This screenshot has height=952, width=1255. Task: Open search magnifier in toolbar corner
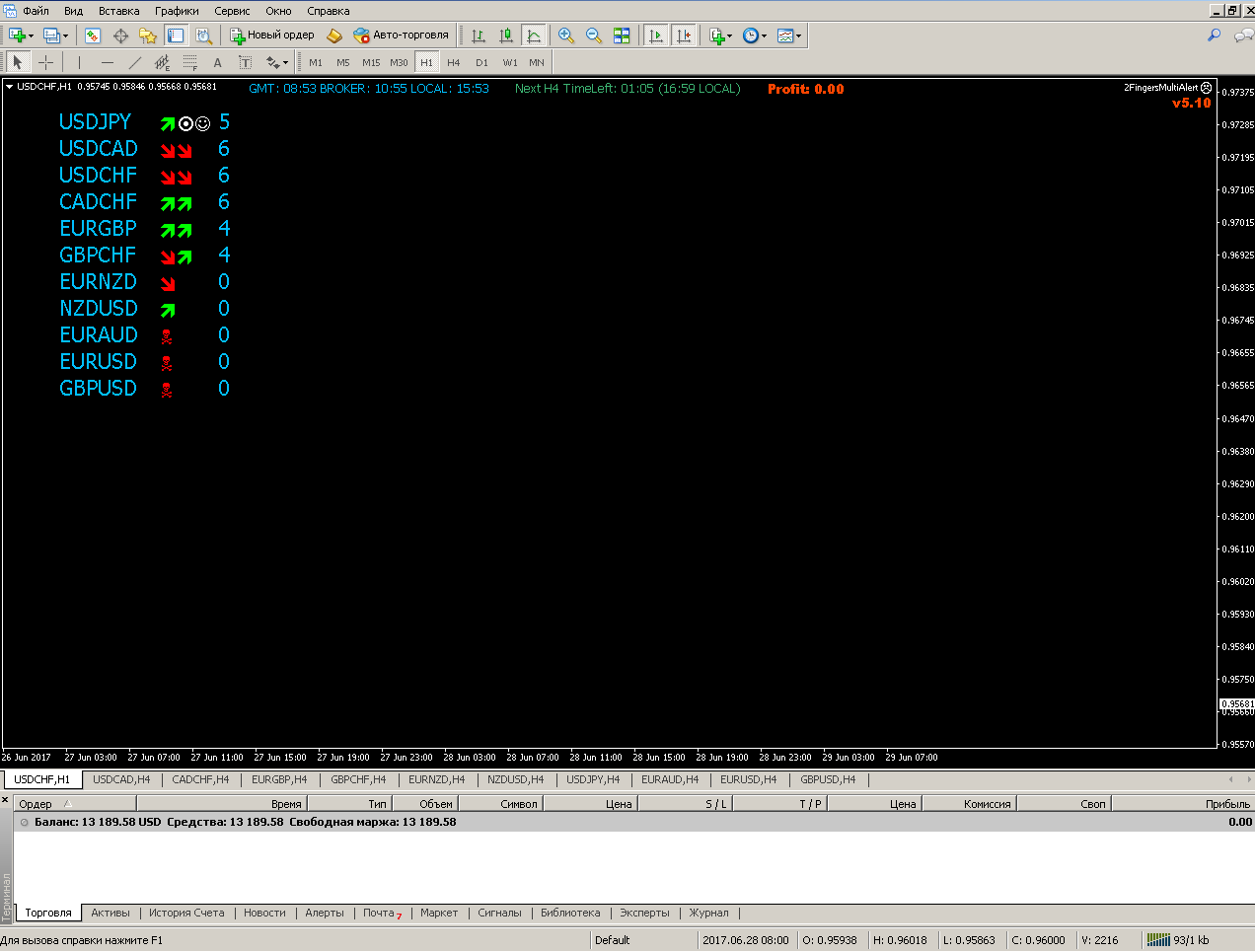point(1215,36)
